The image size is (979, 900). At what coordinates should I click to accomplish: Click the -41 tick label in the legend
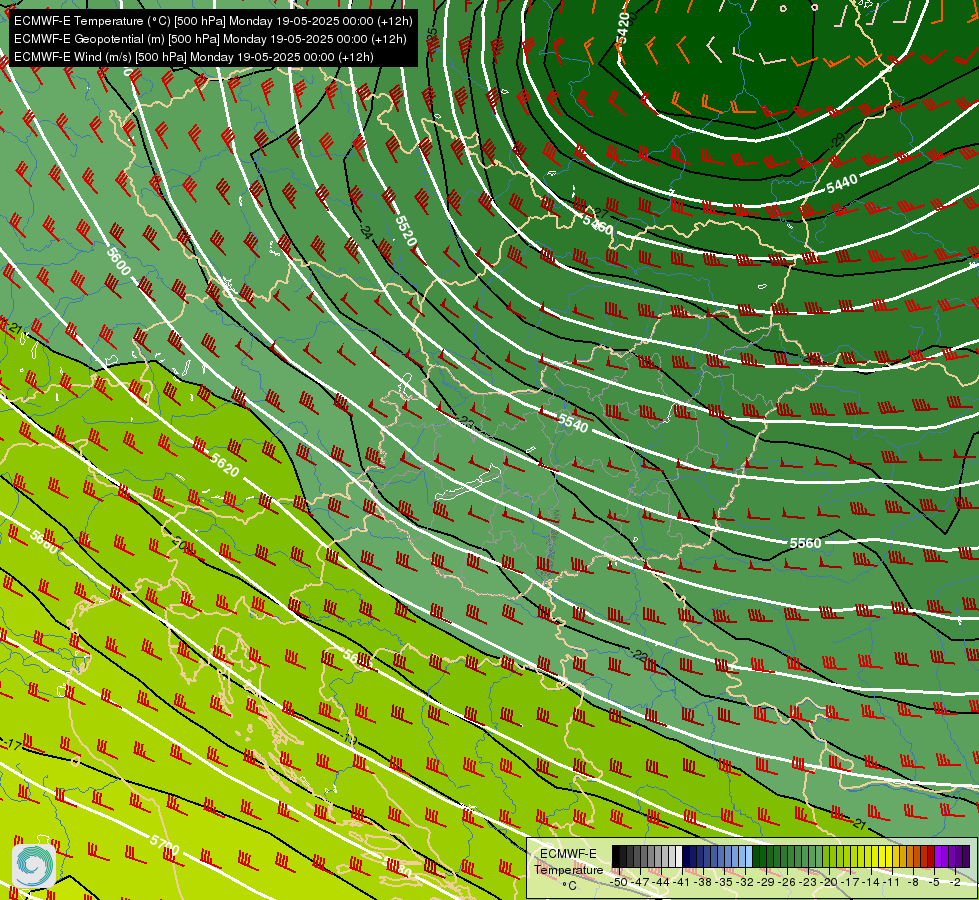point(681,882)
